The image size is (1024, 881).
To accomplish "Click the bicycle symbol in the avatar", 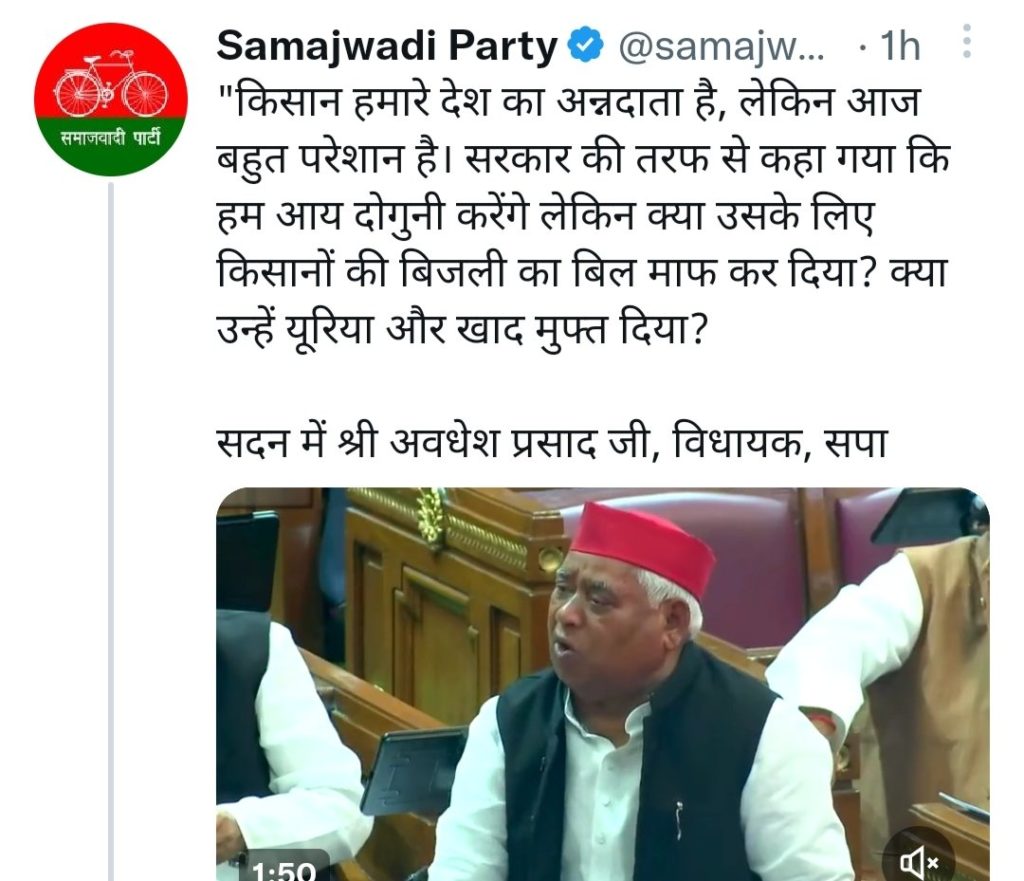I will coord(111,84).
